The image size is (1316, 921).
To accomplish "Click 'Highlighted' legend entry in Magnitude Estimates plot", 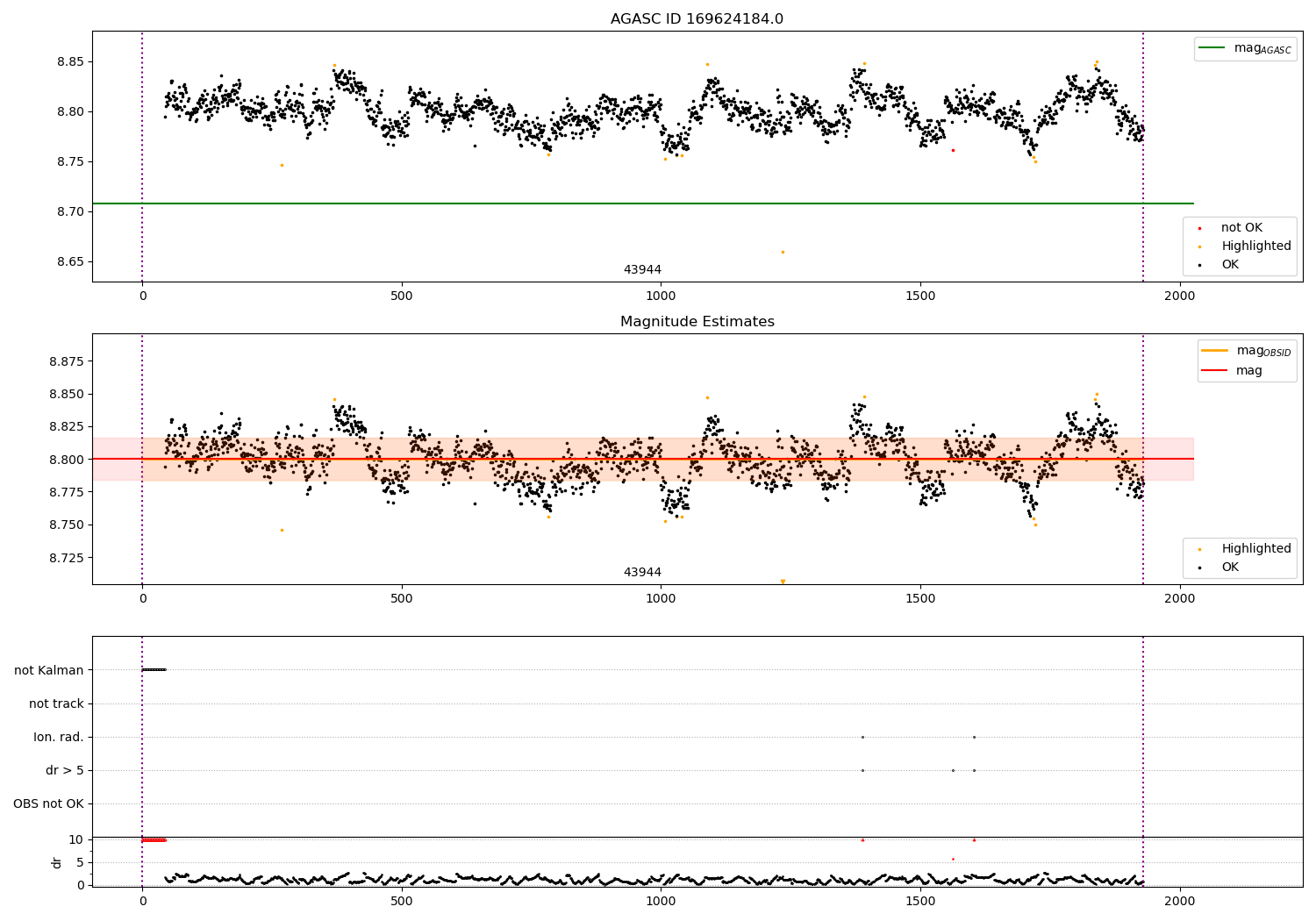I will (x=1255, y=549).
